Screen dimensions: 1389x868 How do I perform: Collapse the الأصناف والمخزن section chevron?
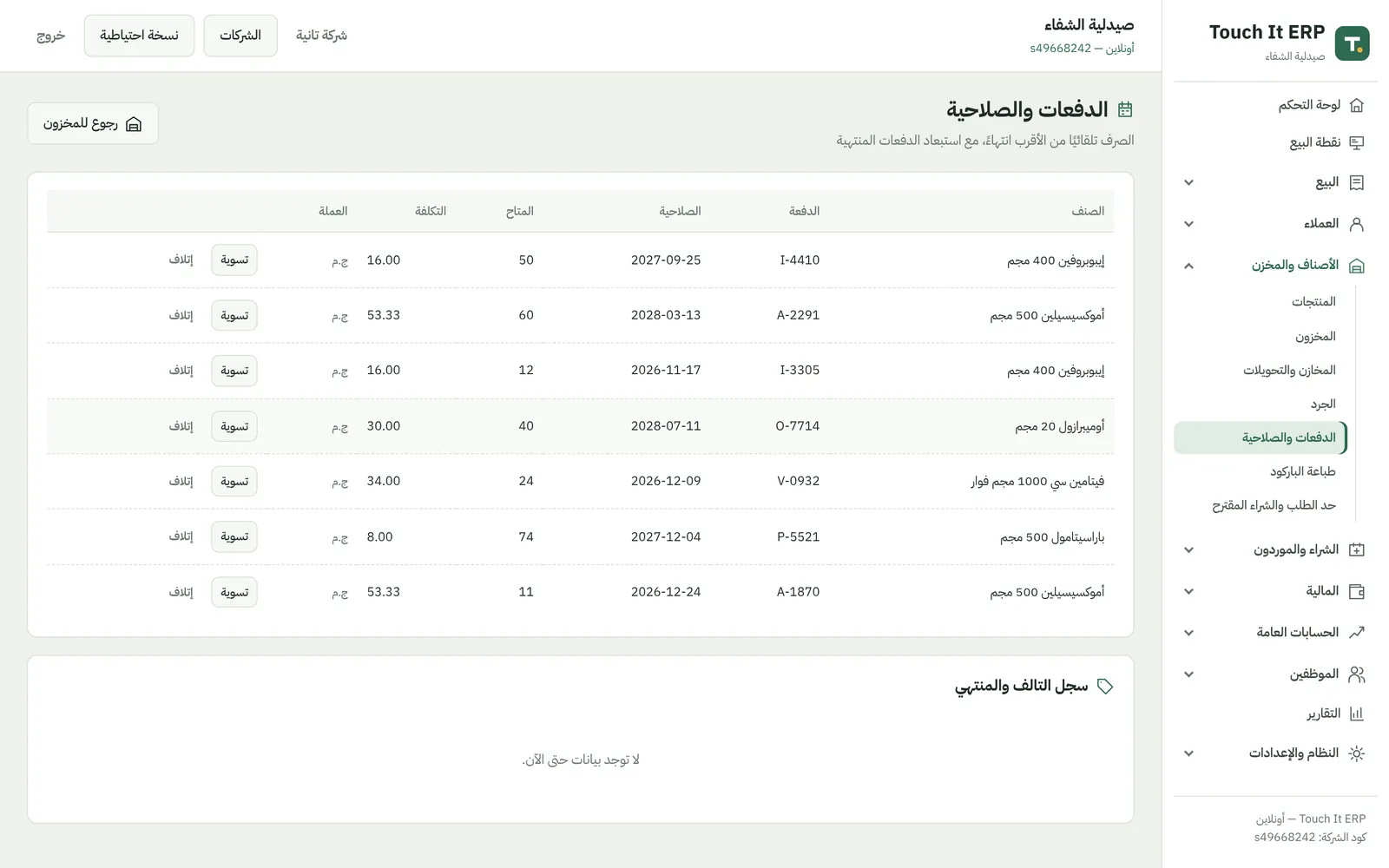[1189, 266]
